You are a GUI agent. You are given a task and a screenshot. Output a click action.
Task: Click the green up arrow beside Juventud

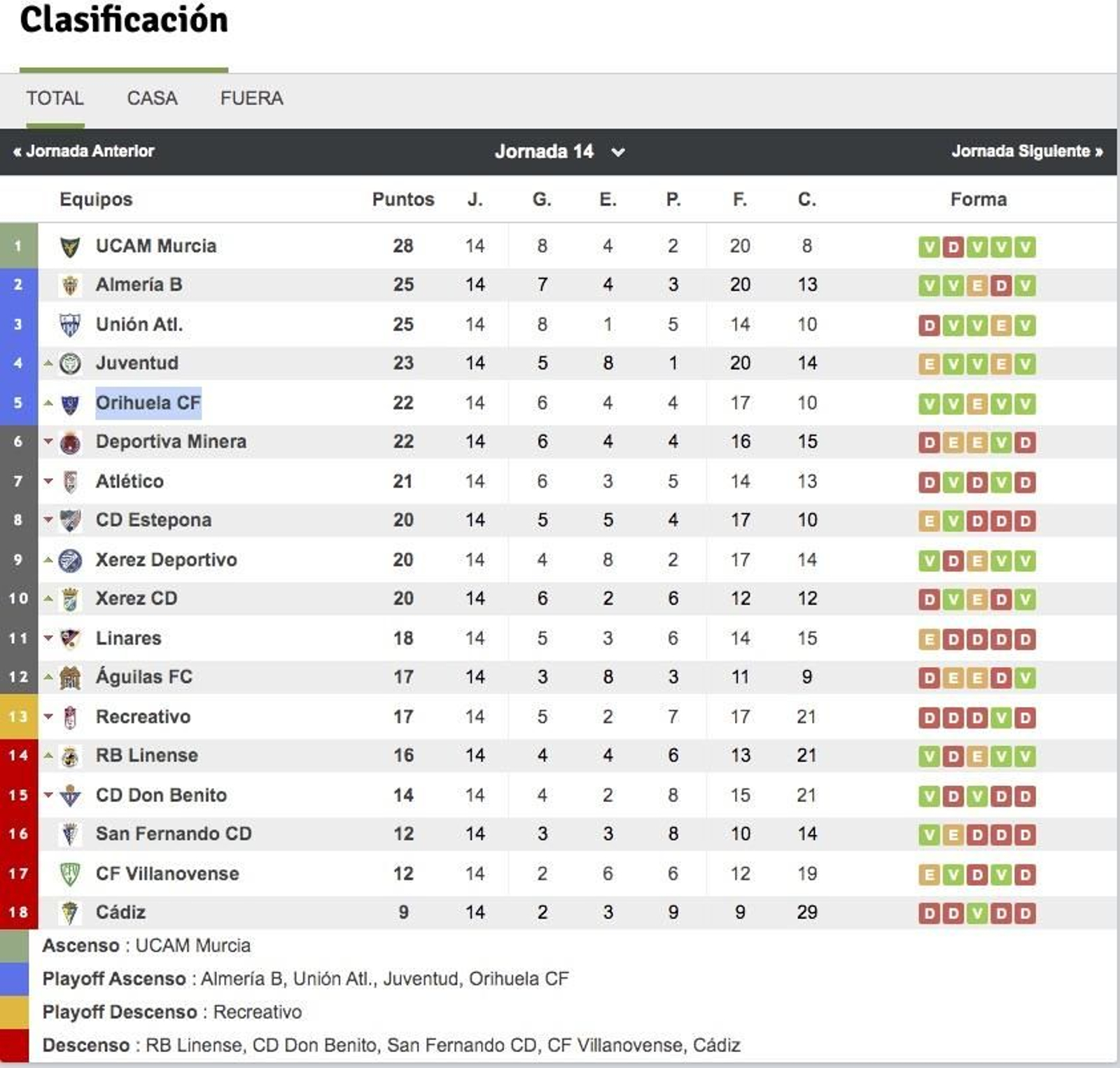click(x=49, y=363)
